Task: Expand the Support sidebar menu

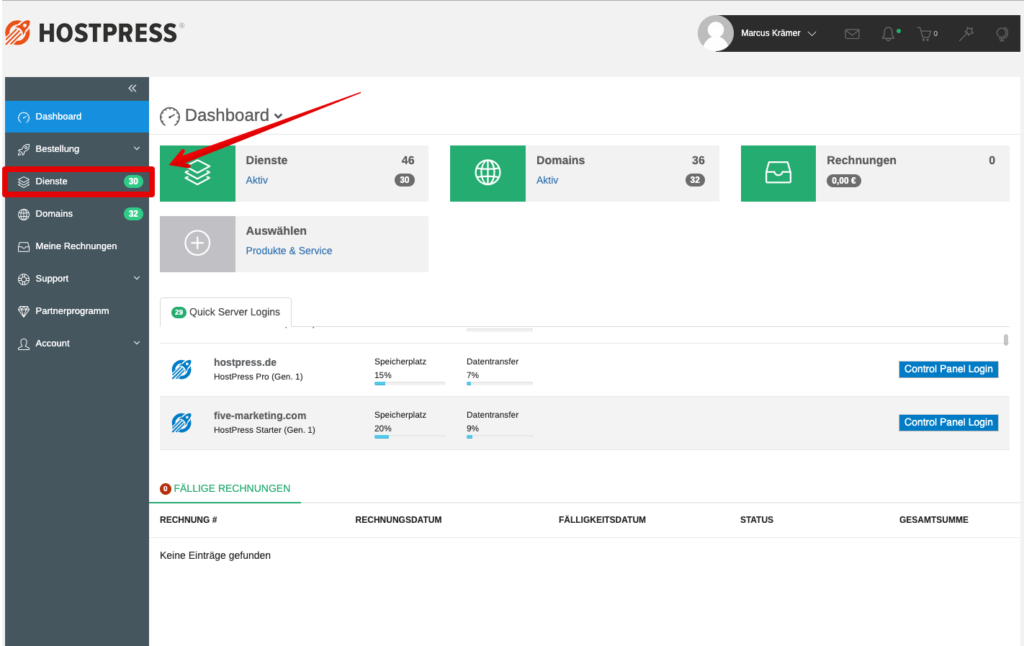Action: click(136, 278)
